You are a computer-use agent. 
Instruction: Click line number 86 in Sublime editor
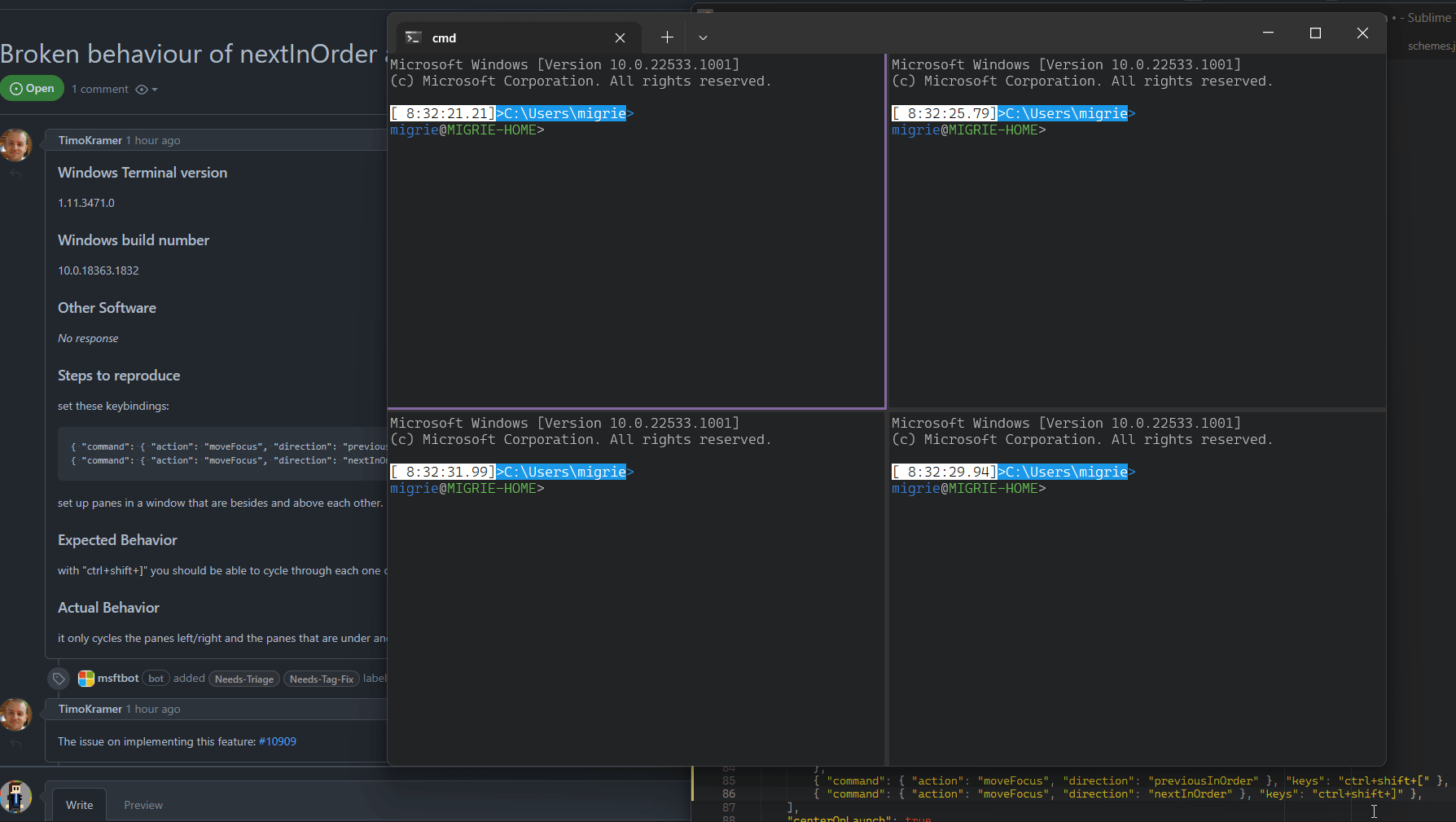729,793
